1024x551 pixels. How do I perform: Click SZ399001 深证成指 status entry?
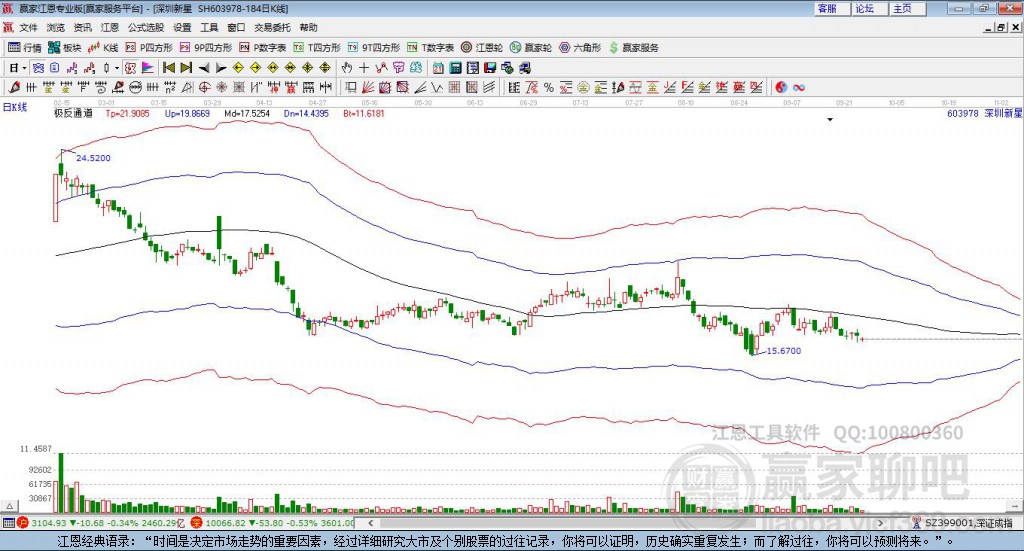coord(963,523)
